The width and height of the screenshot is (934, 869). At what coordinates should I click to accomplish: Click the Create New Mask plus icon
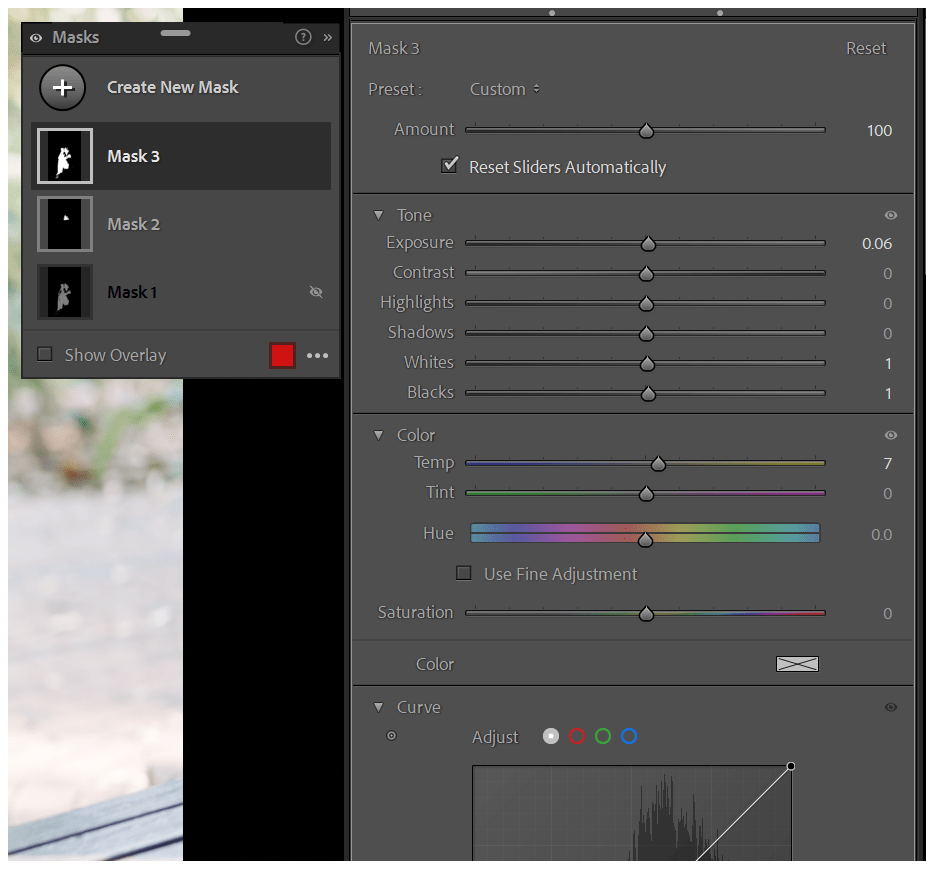tap(62, 87)
